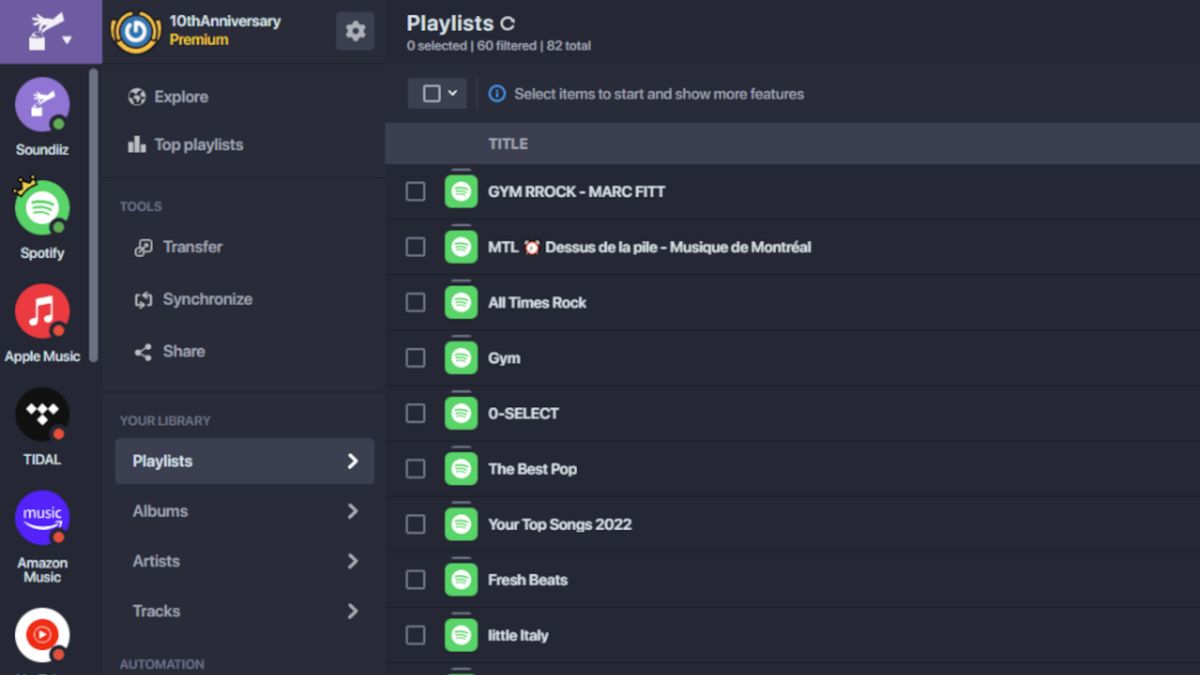This screenshot has height=675, width=1200.
Task: Open the Share tool
Action: coord(185,351)
